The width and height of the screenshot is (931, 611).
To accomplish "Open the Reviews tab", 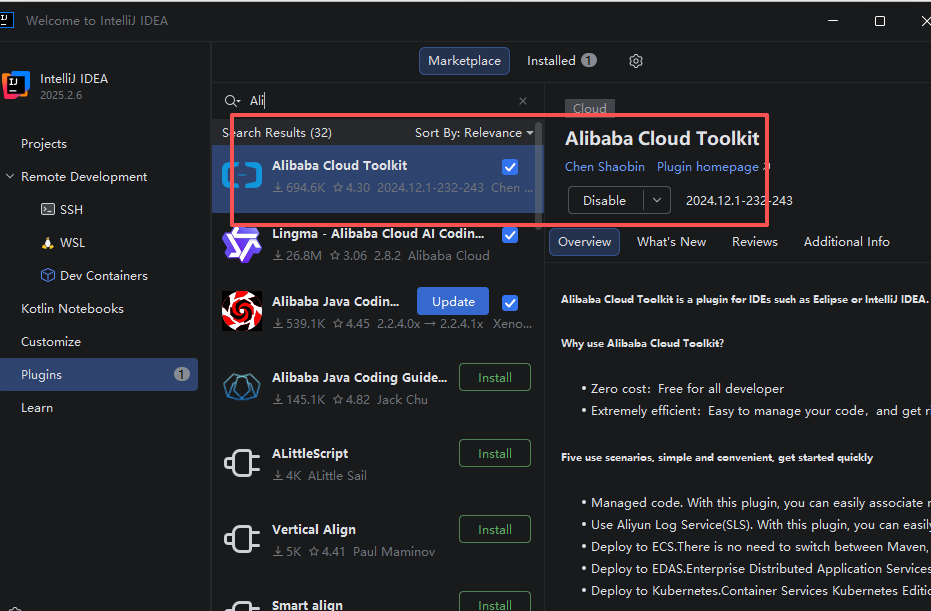I will point(755,242).
